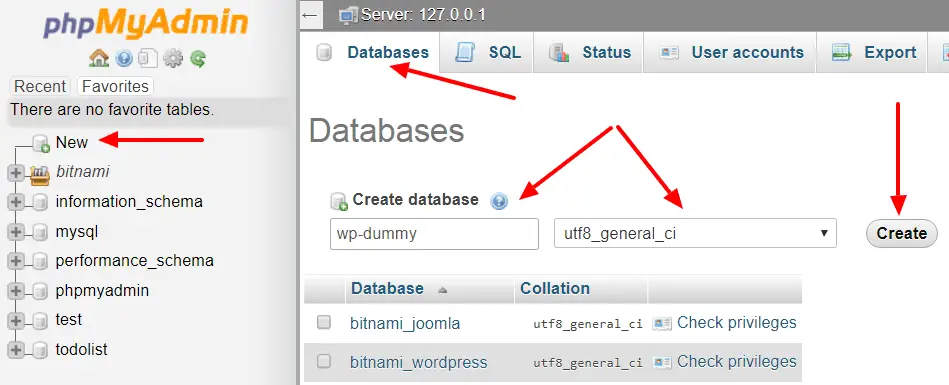Open the Recent tables list

pos(40,87)
